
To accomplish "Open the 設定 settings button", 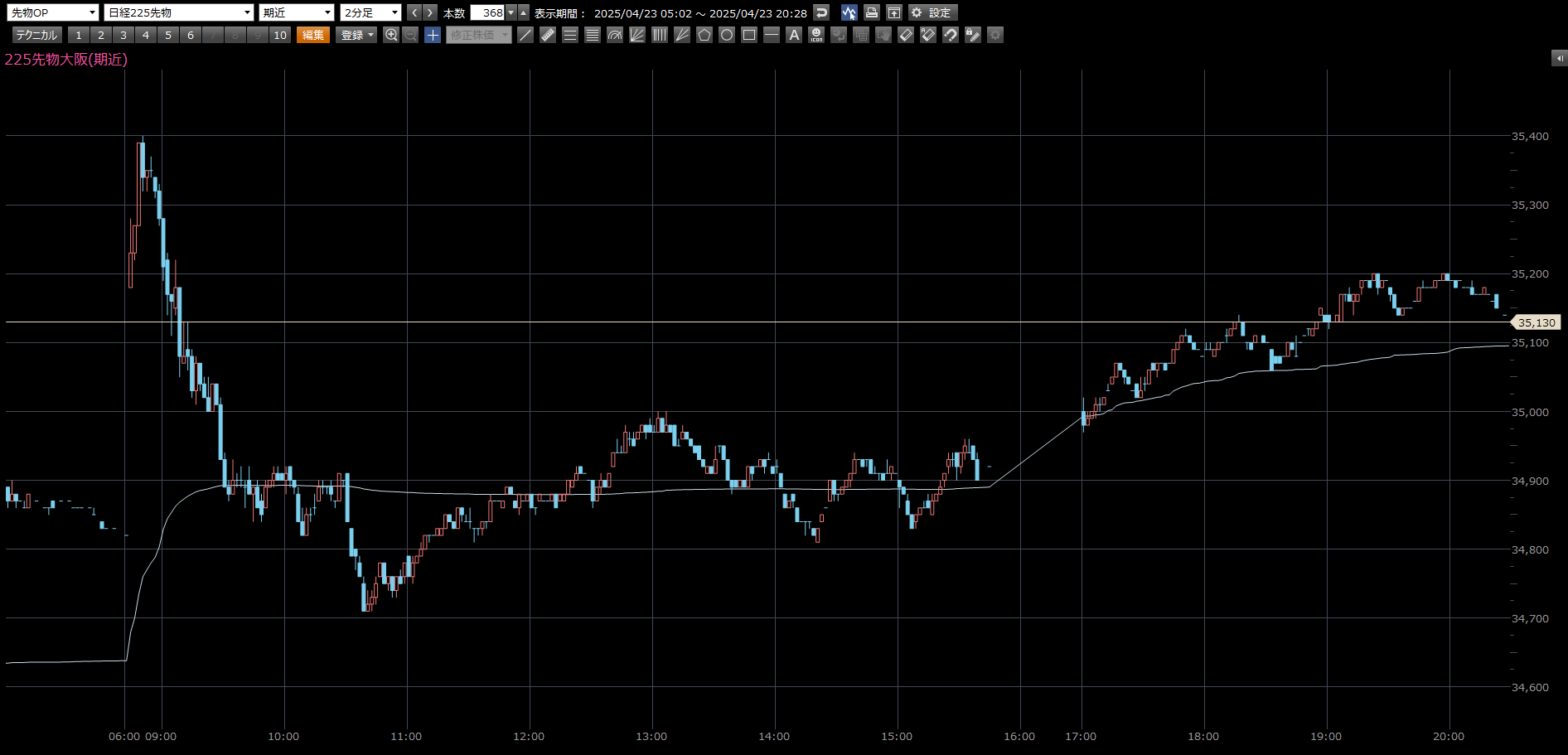I will 933,12.
